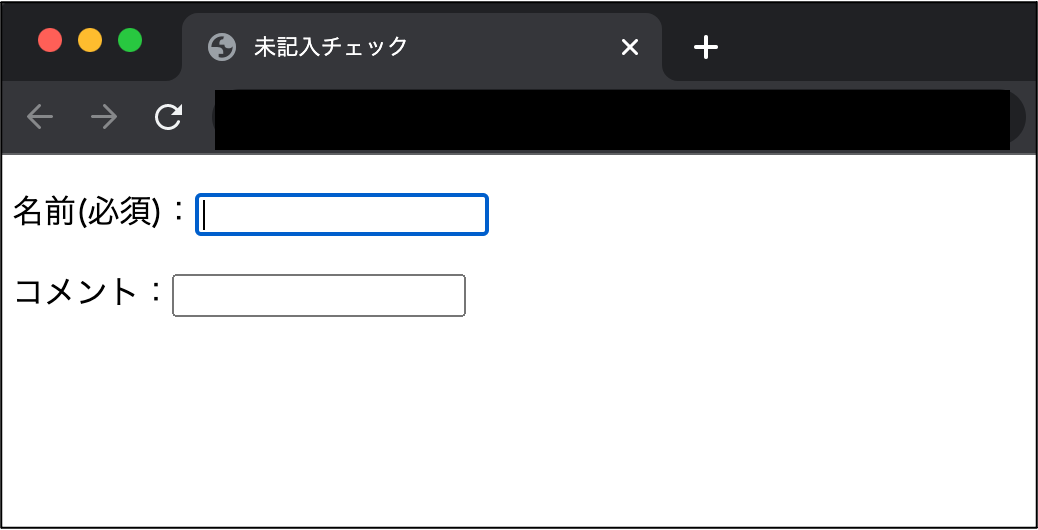Select the 未記入チェック tab
This screenshot has width=1038, height=530.
(x=422, y=47)
